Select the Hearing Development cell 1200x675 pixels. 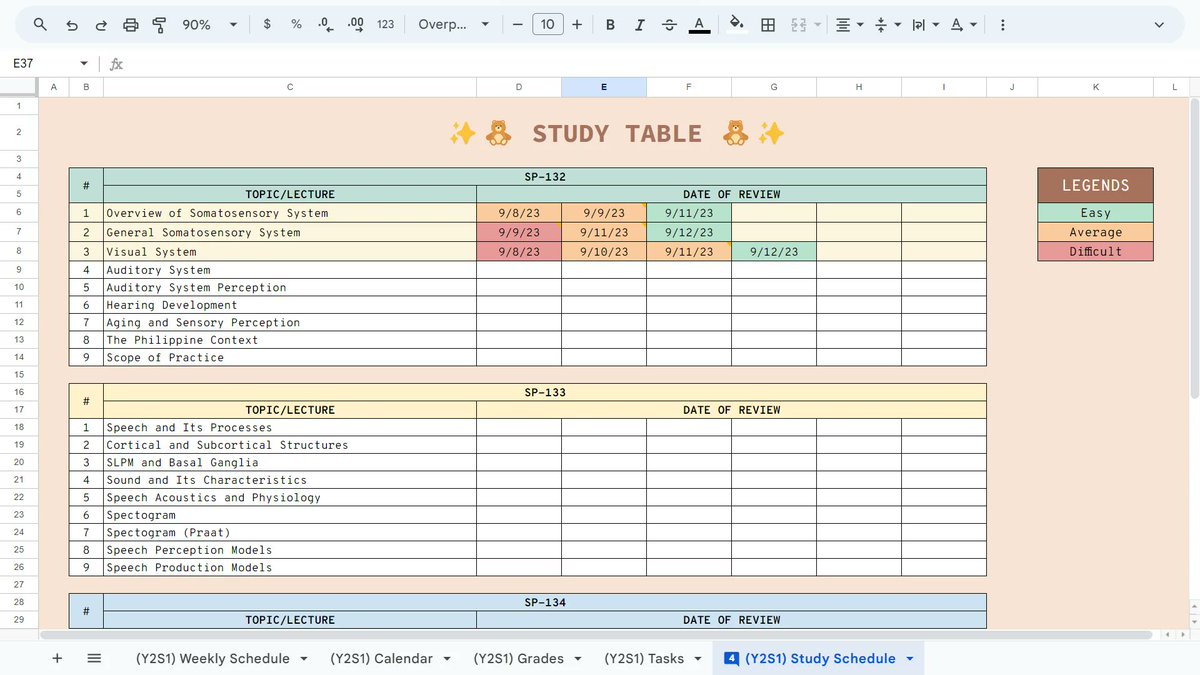tap(290, 305)
